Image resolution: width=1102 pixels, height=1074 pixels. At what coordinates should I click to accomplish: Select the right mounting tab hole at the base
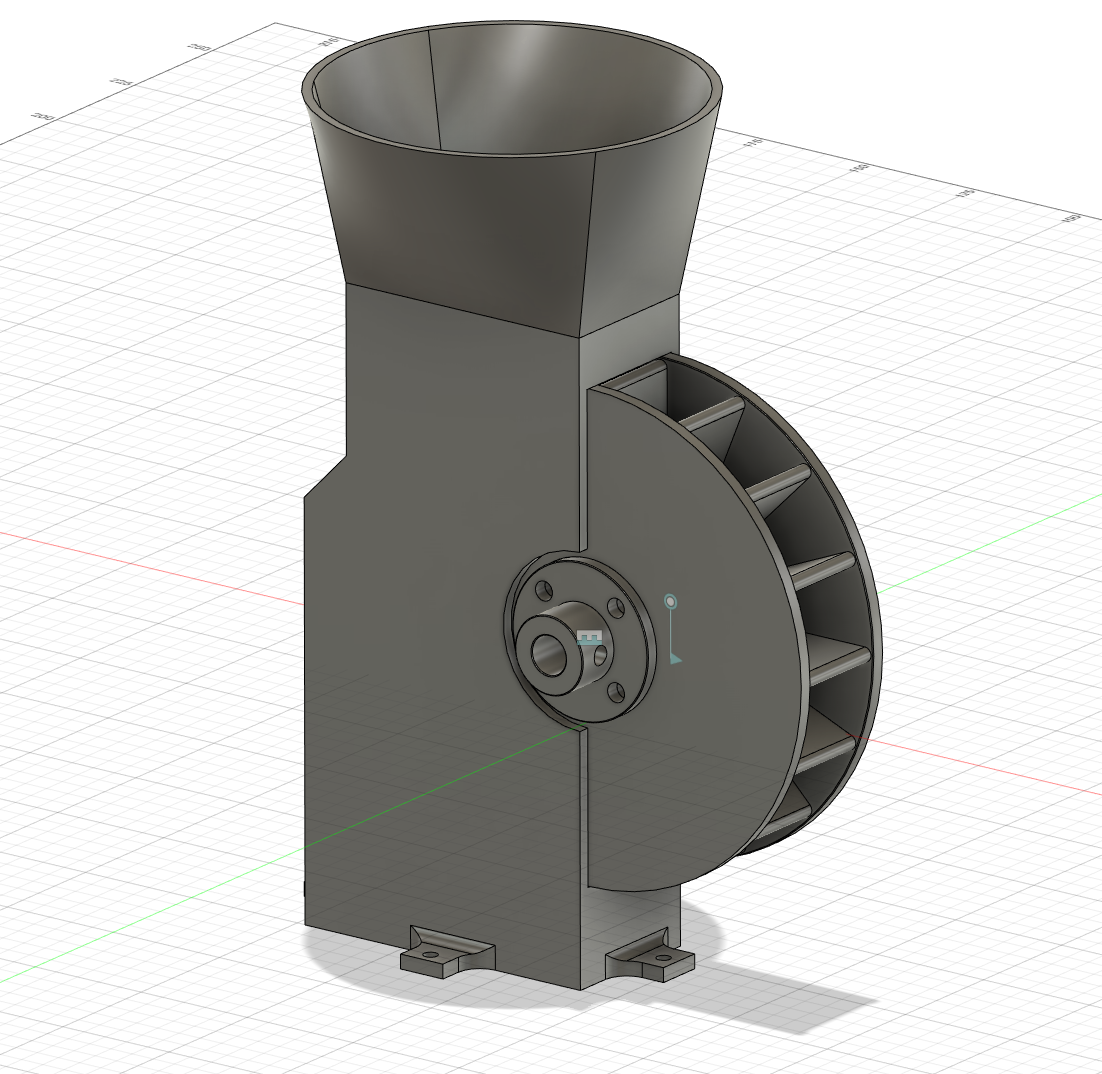662,957
